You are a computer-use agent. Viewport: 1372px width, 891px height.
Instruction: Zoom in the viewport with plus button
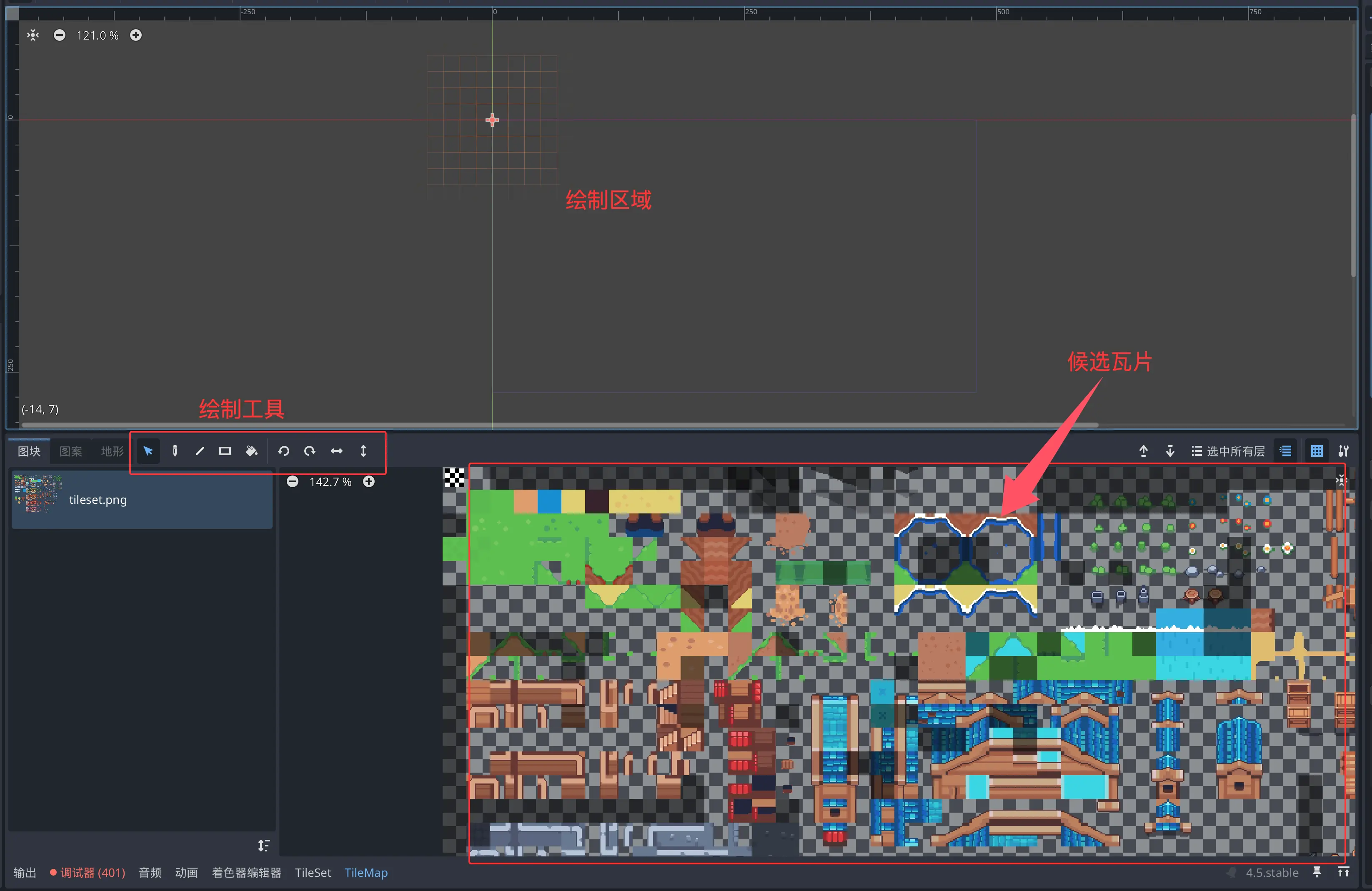pyautogui.click(x=135, y=35)
